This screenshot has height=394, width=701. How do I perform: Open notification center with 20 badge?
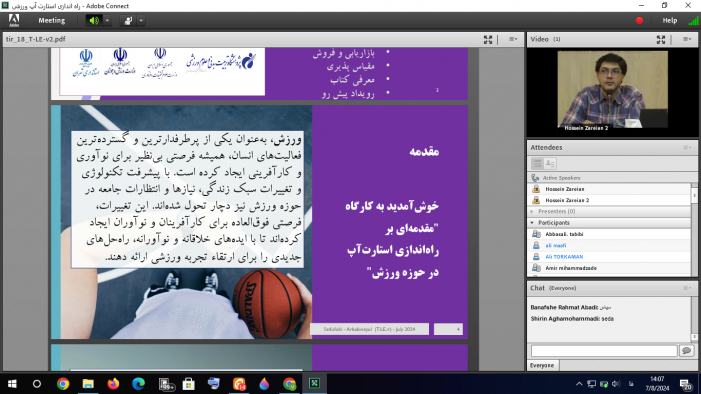[686, 384]
